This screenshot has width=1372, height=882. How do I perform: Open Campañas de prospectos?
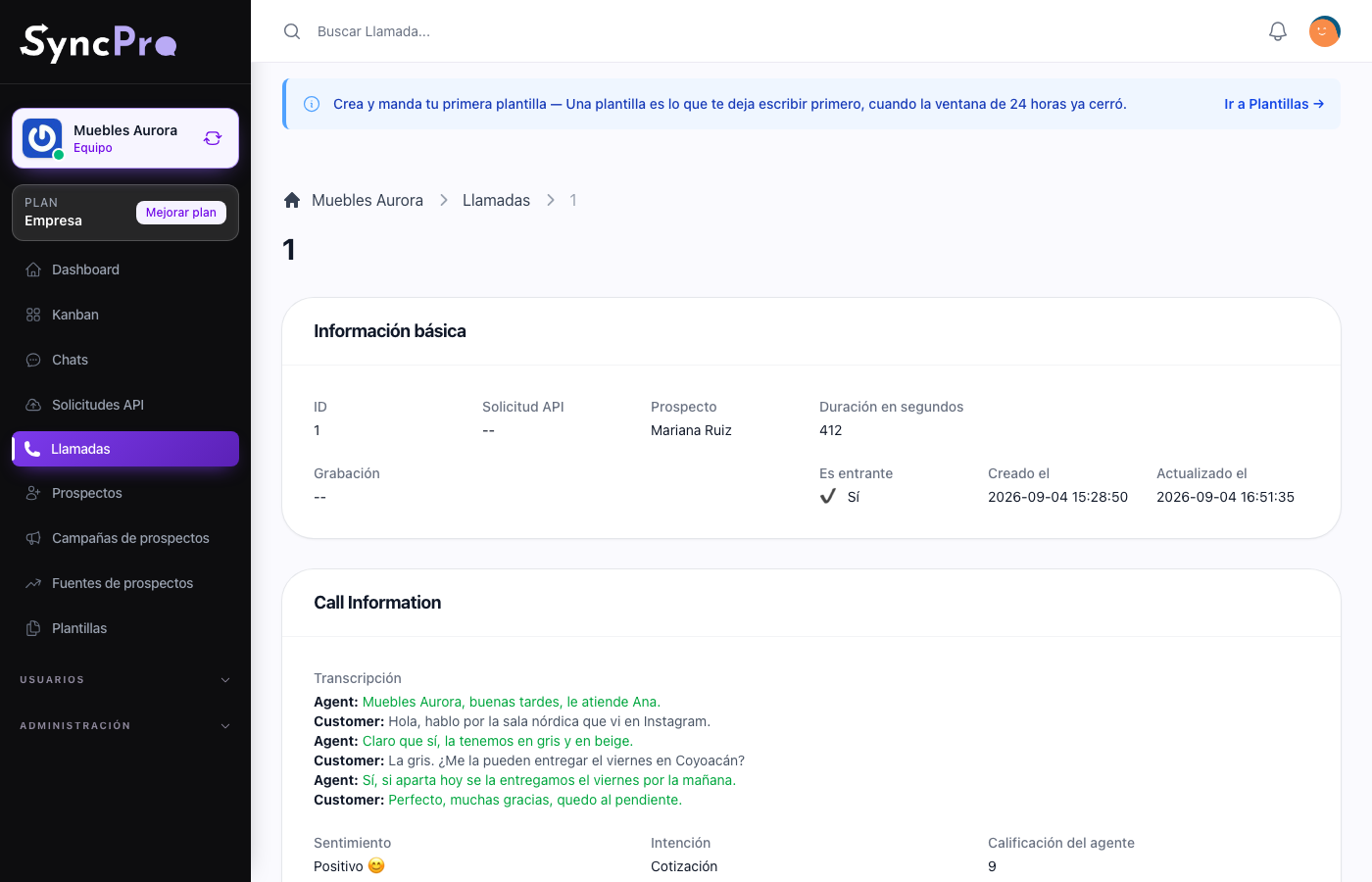pos(125,538)
